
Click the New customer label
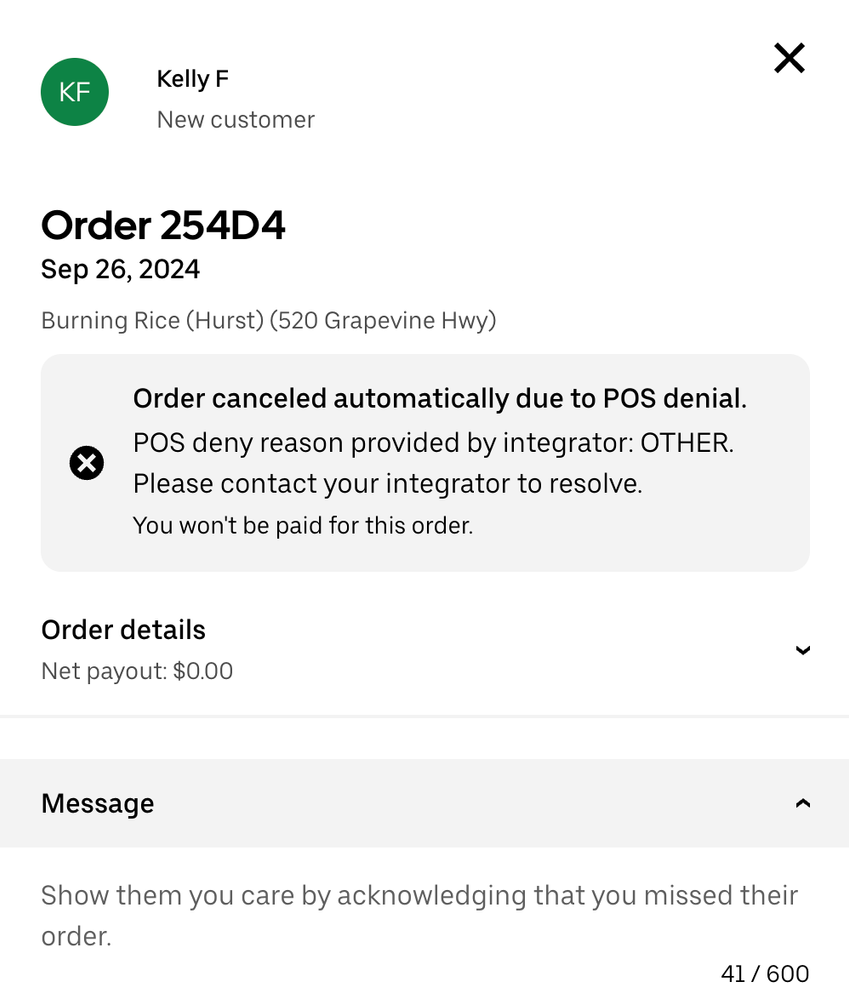[235, 120]
